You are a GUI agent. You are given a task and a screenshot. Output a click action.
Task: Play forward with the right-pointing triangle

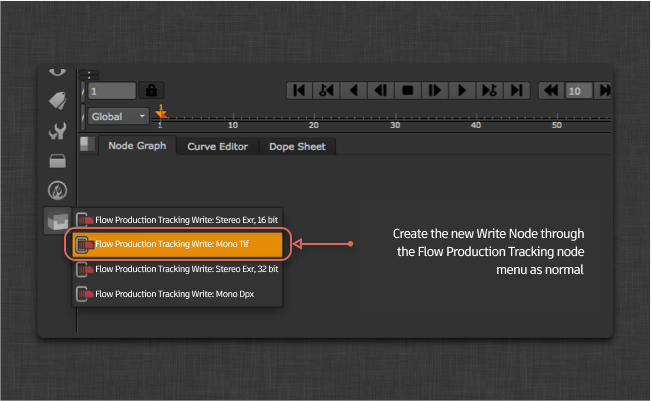point(461,90)
